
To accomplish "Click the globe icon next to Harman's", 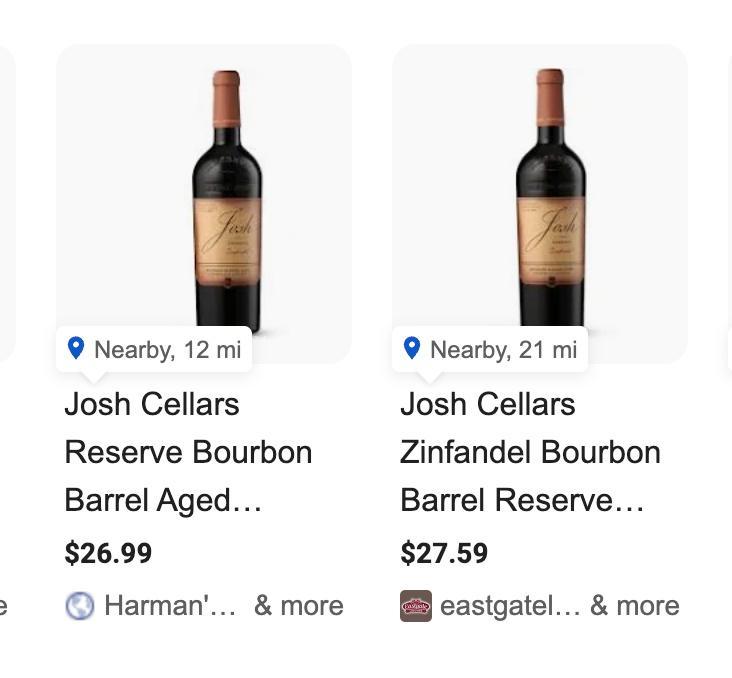I will [80, 606].
